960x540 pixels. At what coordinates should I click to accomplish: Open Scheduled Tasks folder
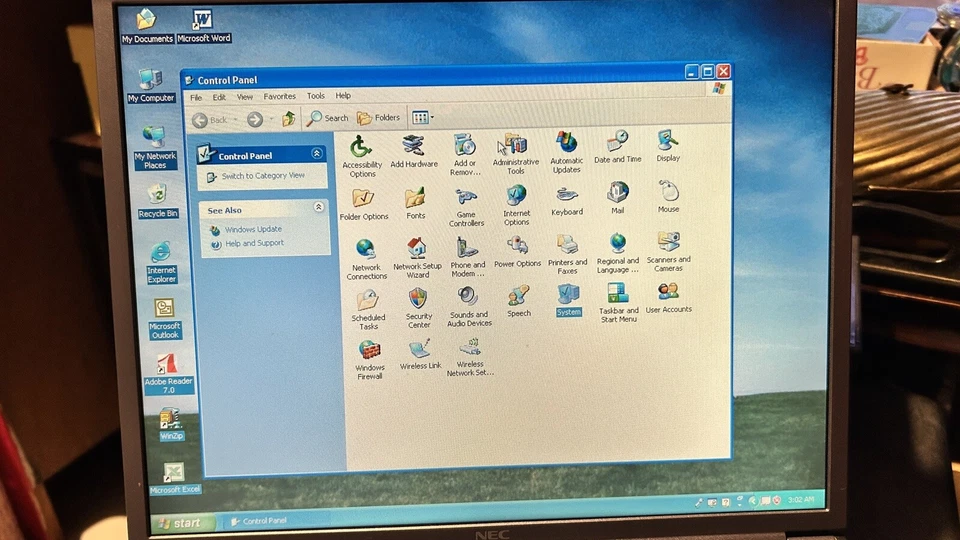coord(368,310)
